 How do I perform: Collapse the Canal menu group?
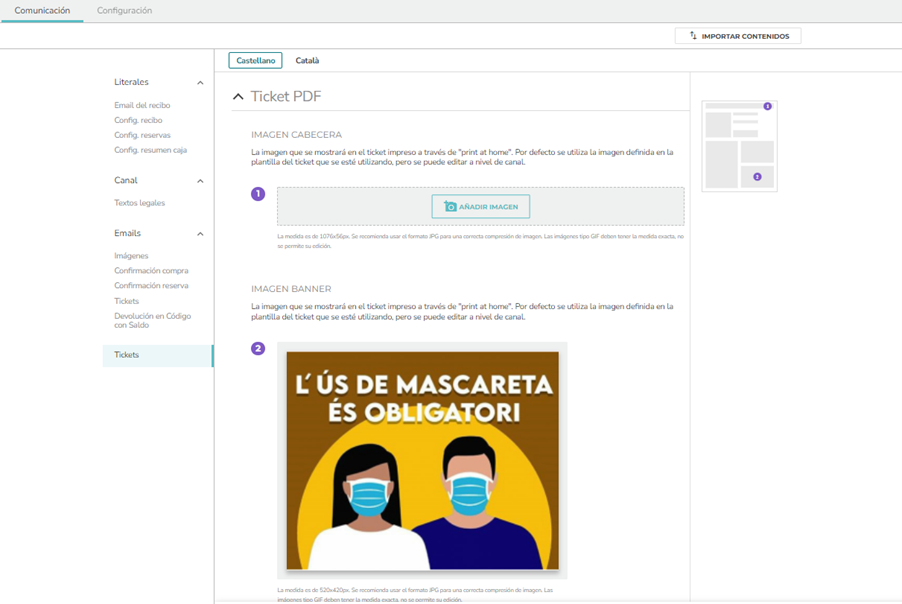coord(200,181)
